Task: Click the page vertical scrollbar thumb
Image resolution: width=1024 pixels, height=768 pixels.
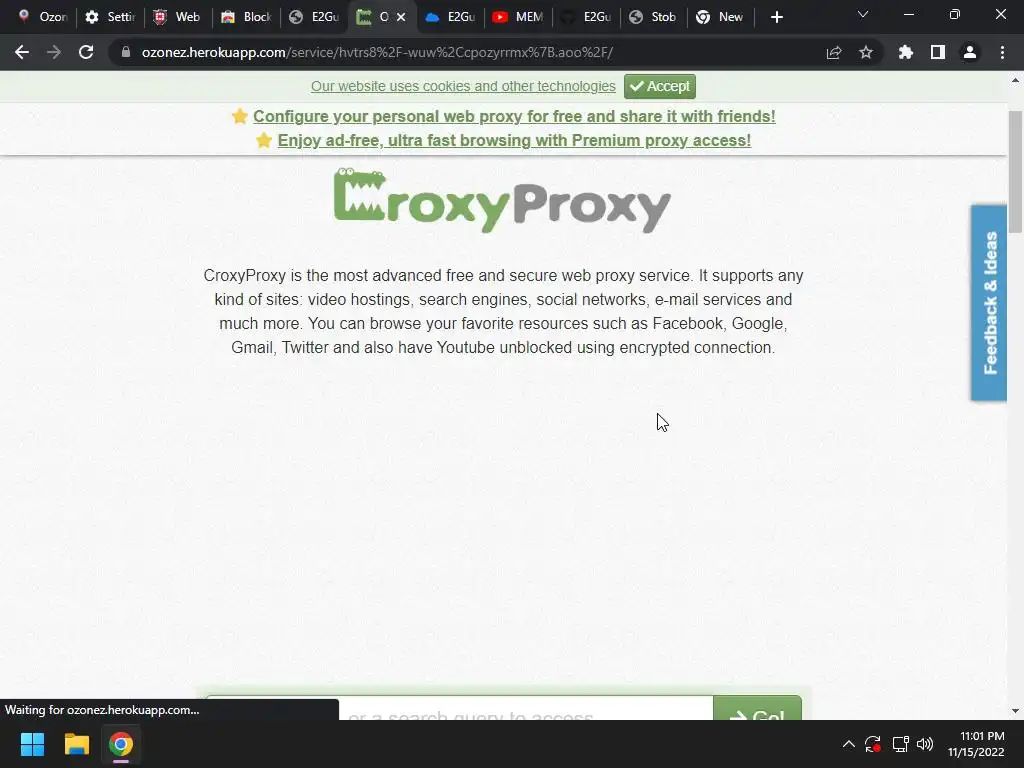Action: coord(1015,172)
